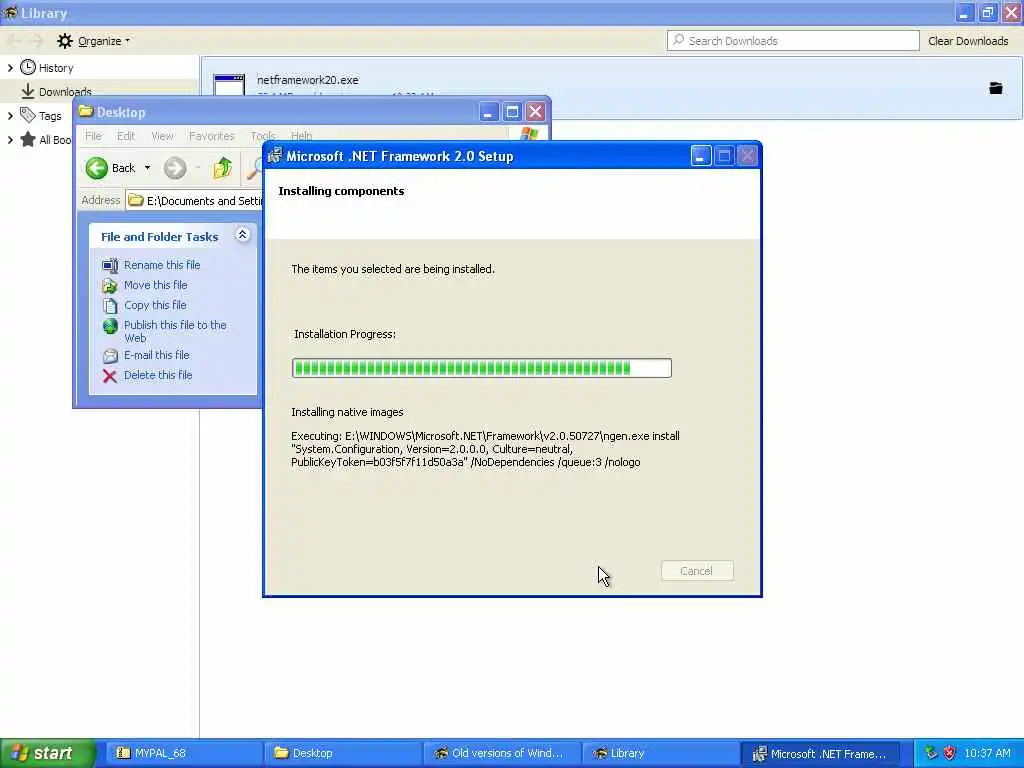
Task: Click the Desktop window title folder icon
Action: click(x=86, y=111)
